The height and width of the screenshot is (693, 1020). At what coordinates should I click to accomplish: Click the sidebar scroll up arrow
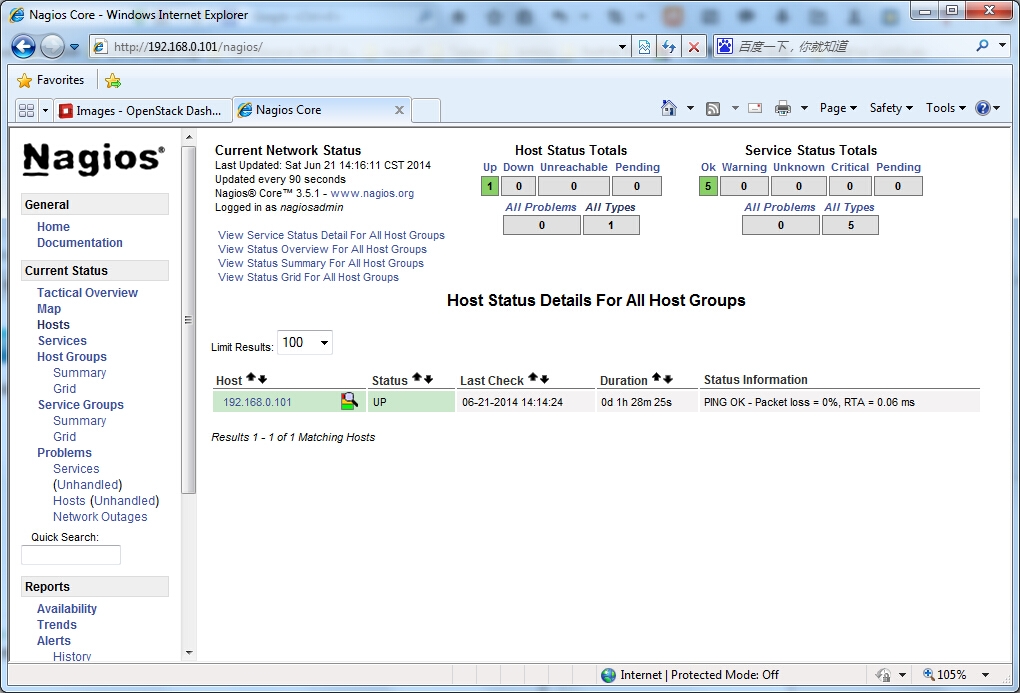coord(189,137)
